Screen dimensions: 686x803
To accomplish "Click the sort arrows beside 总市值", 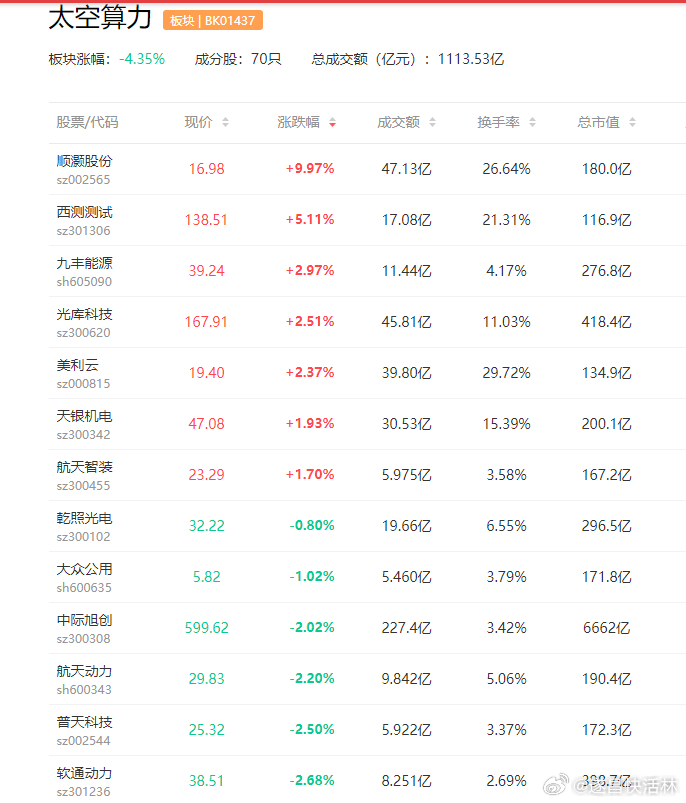I will tap(632, 122).
